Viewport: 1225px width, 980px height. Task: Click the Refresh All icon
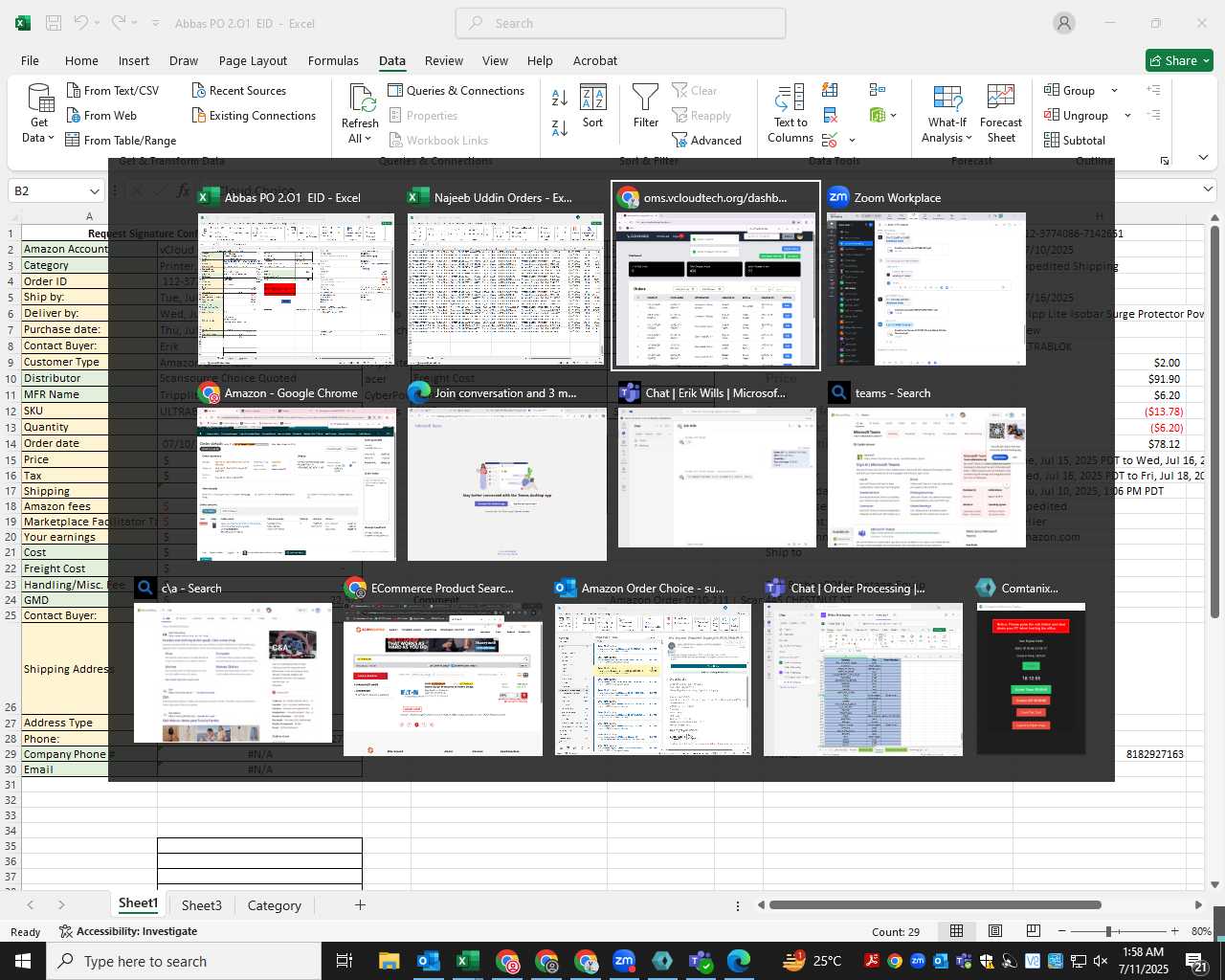[361, 98]
